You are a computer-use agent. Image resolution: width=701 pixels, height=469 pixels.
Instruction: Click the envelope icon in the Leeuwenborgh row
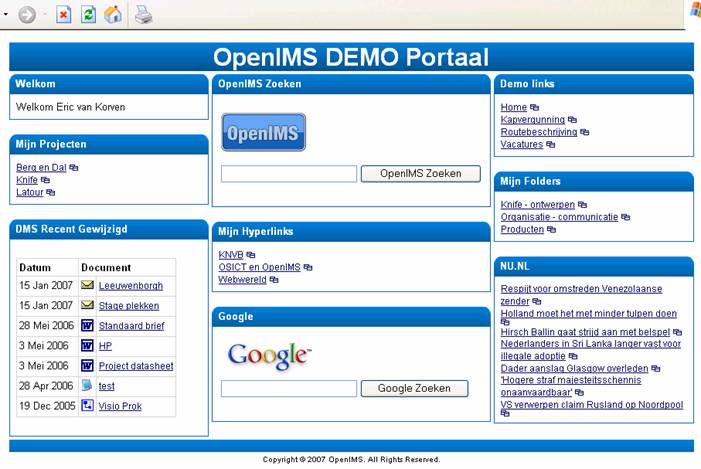click(87, 285)
